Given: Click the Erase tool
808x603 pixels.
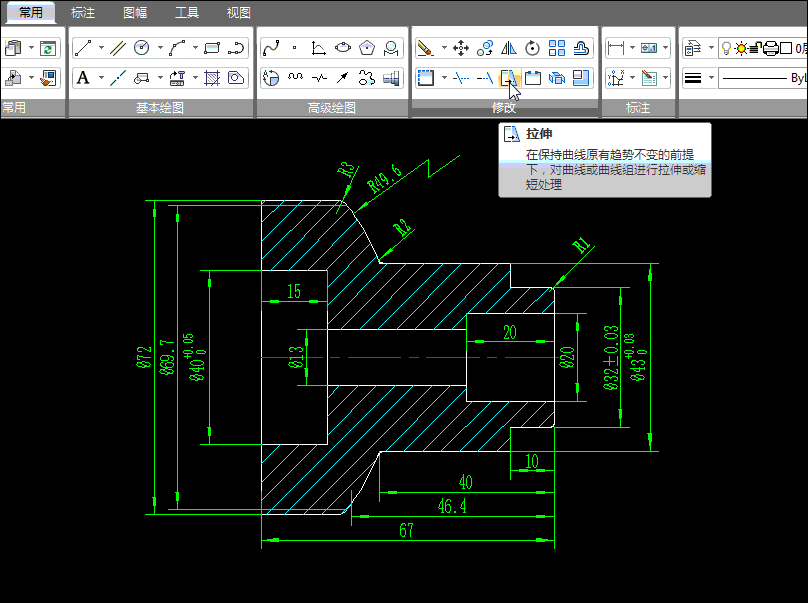Looking at the screenshot, I should (426, 48).
